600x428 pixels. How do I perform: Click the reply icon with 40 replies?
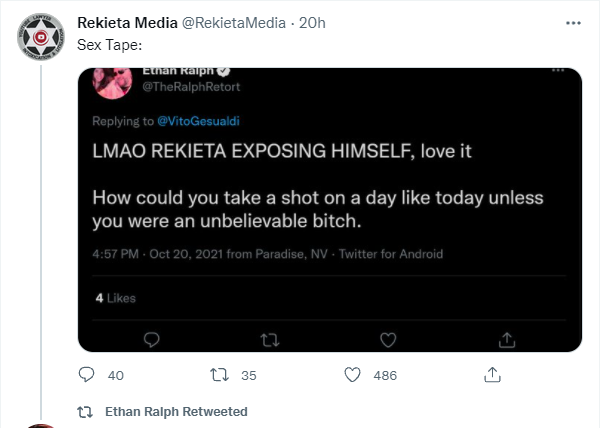(86, 375)
